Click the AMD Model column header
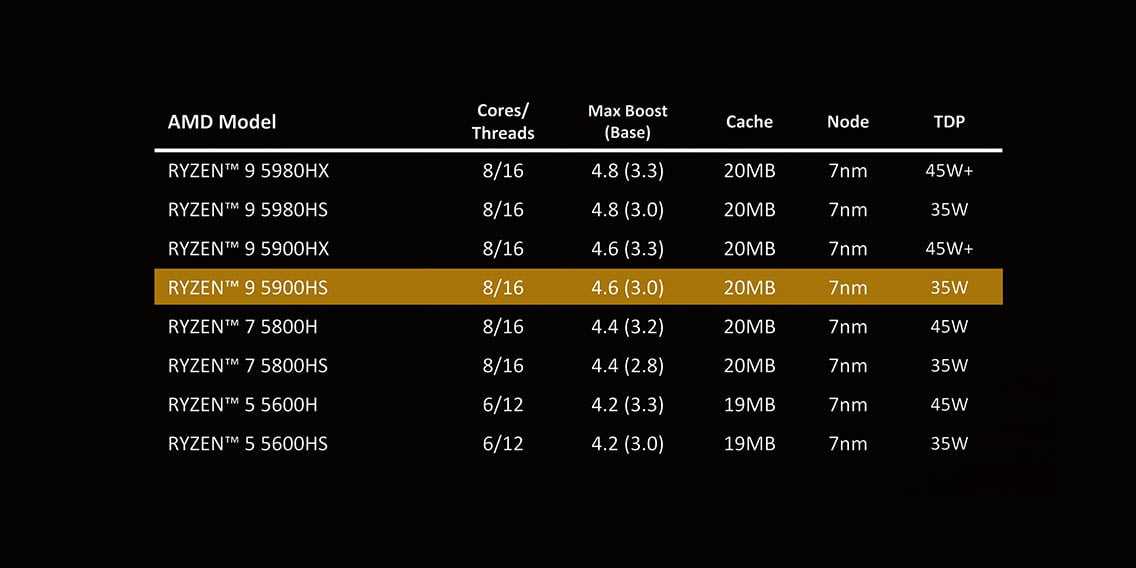1136x568 pixels. [222, 122]
